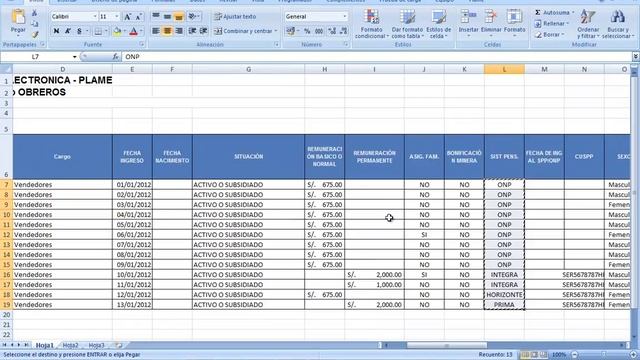Viewport: 640px width, 360px height.
Task: Click the horizontal scrollbar thumb
Action: (x=447, y=345)
